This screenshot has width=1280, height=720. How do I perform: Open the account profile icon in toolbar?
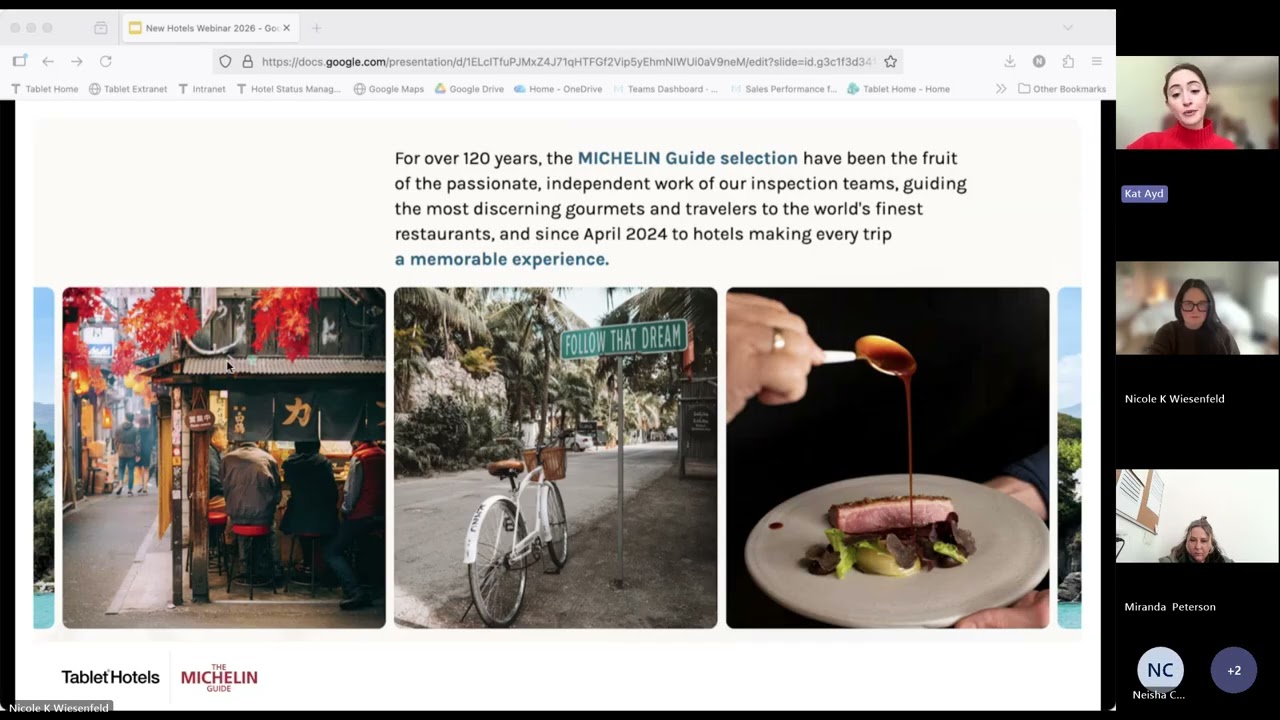pos(1039,61)
